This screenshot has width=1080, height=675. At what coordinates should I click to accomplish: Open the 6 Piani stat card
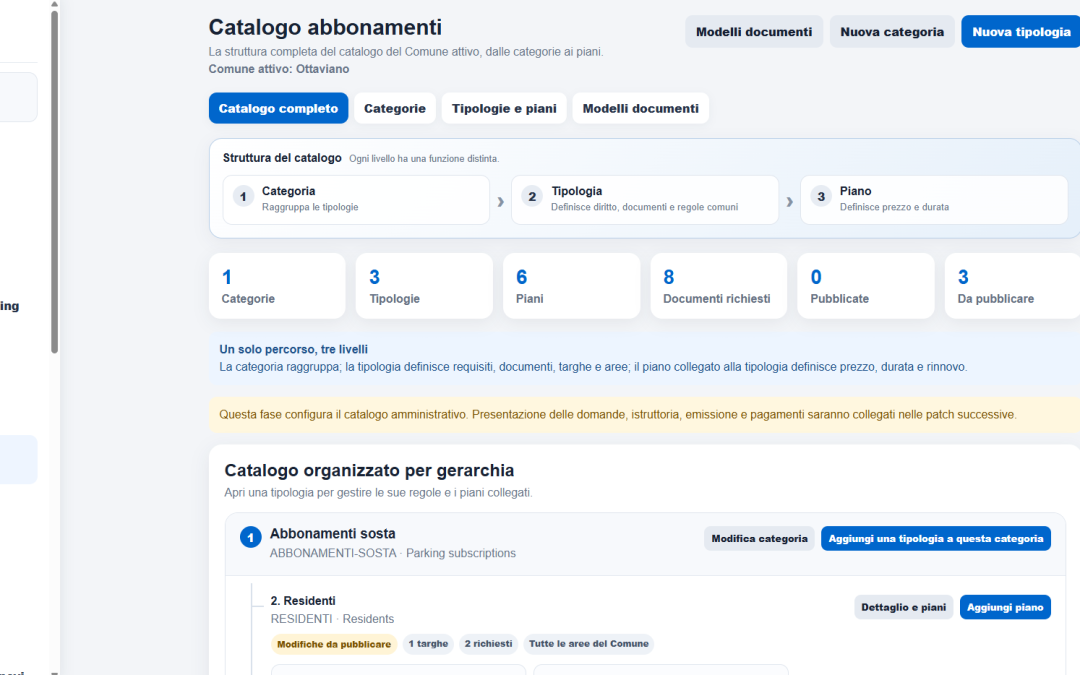(x=571, y=286)
